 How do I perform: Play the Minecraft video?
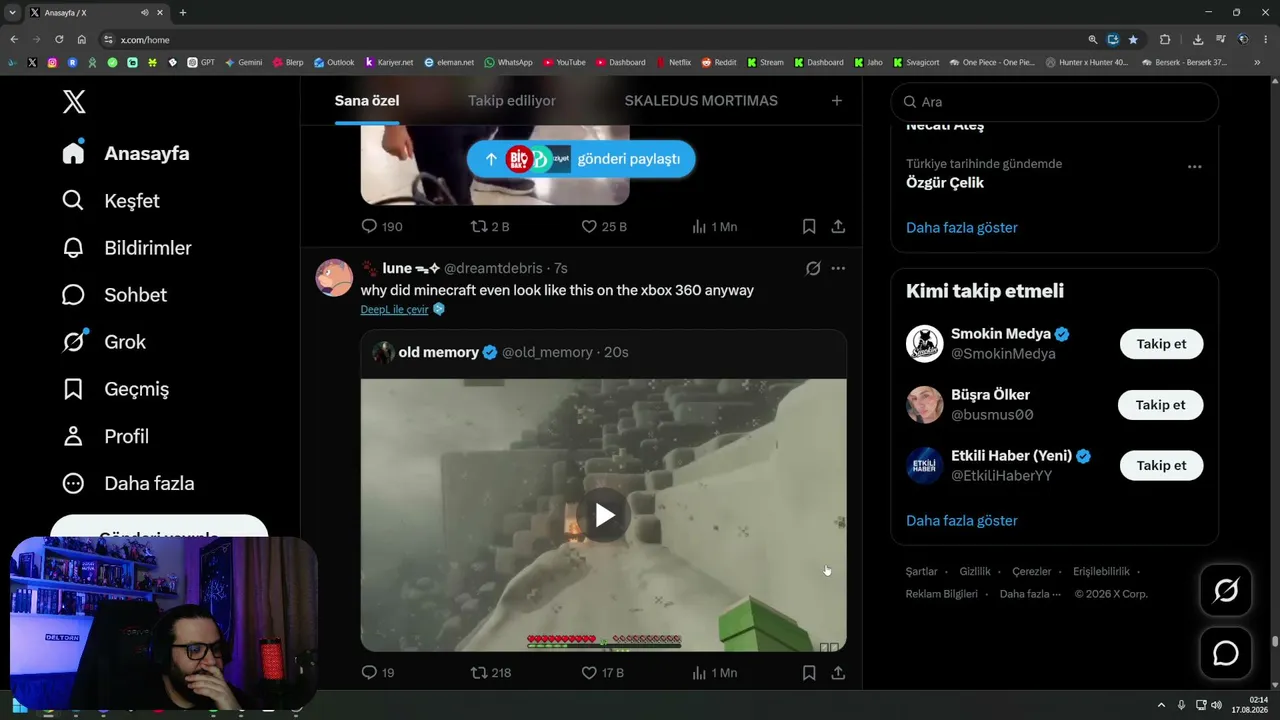604,515
